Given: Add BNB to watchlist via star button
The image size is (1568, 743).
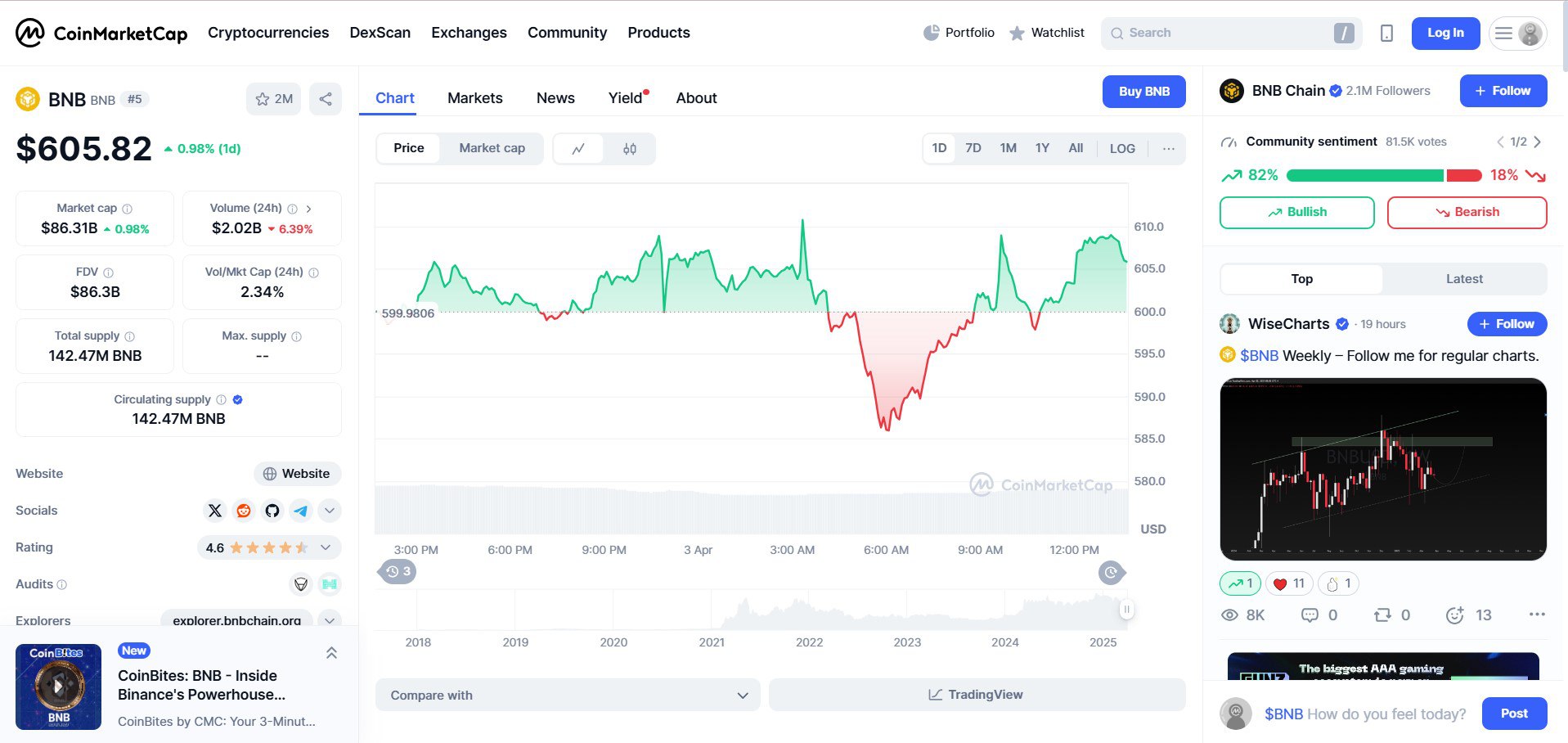Looking at the screenshot, I should (x=273, y=99).
